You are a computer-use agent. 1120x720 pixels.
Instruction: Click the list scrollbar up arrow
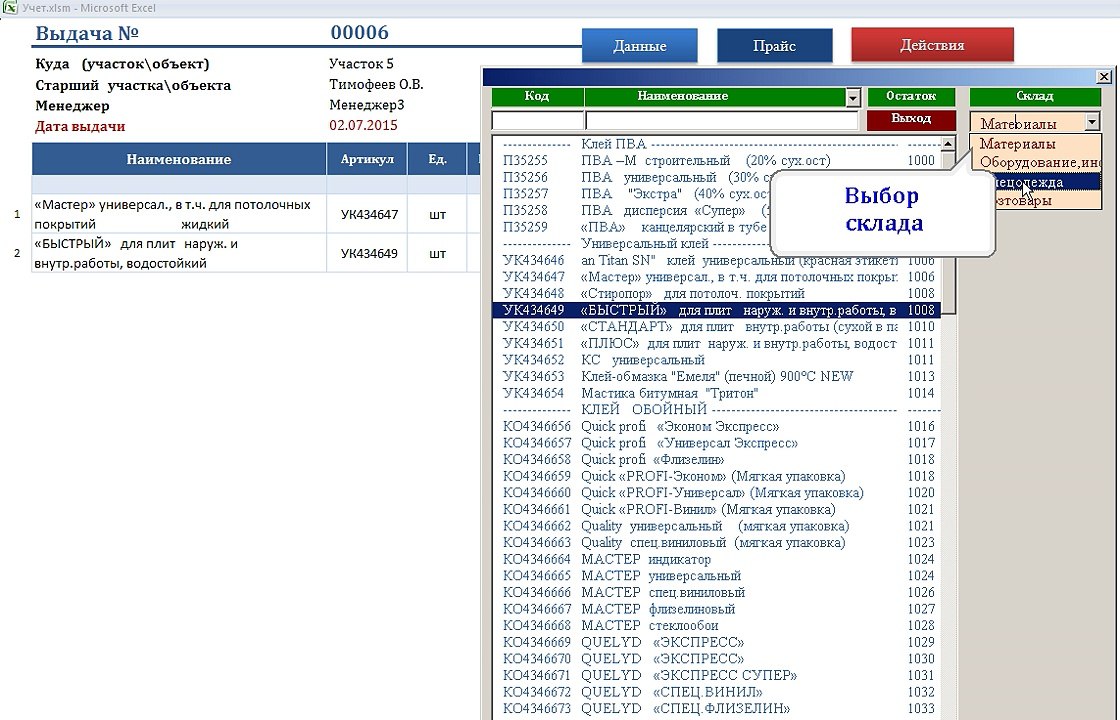coord(948,144)
